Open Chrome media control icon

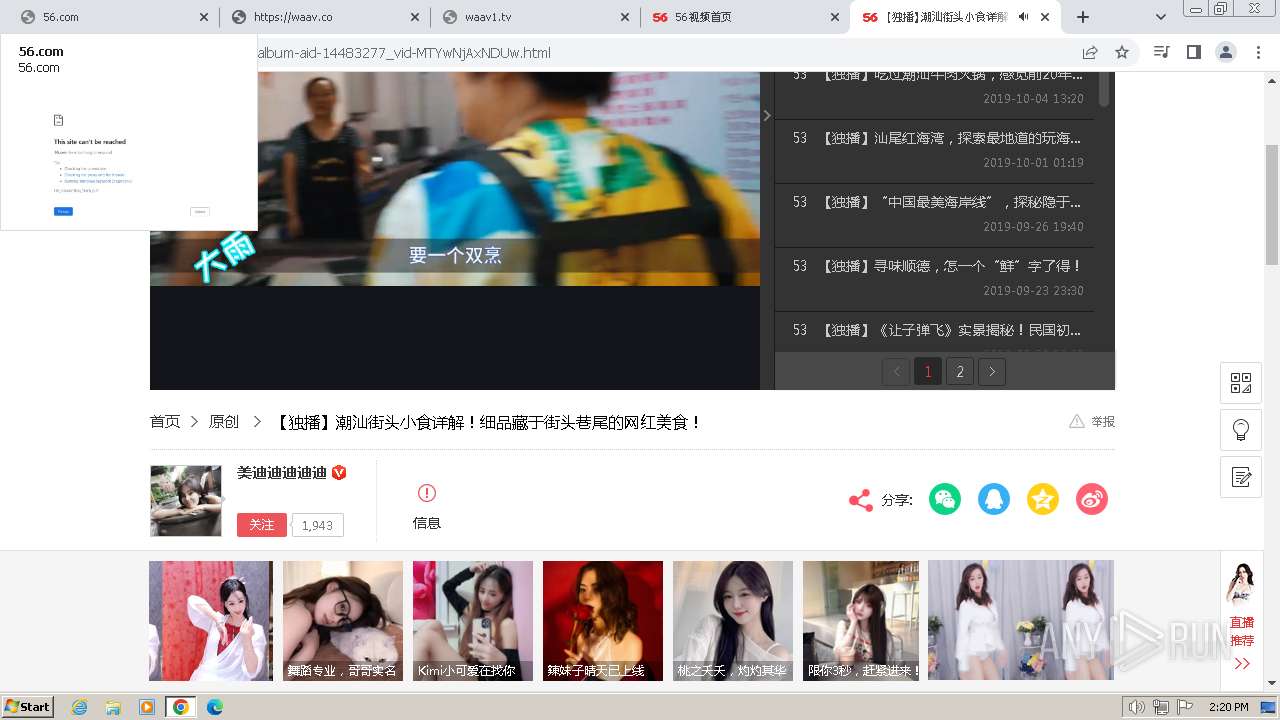click(1161, 52)
